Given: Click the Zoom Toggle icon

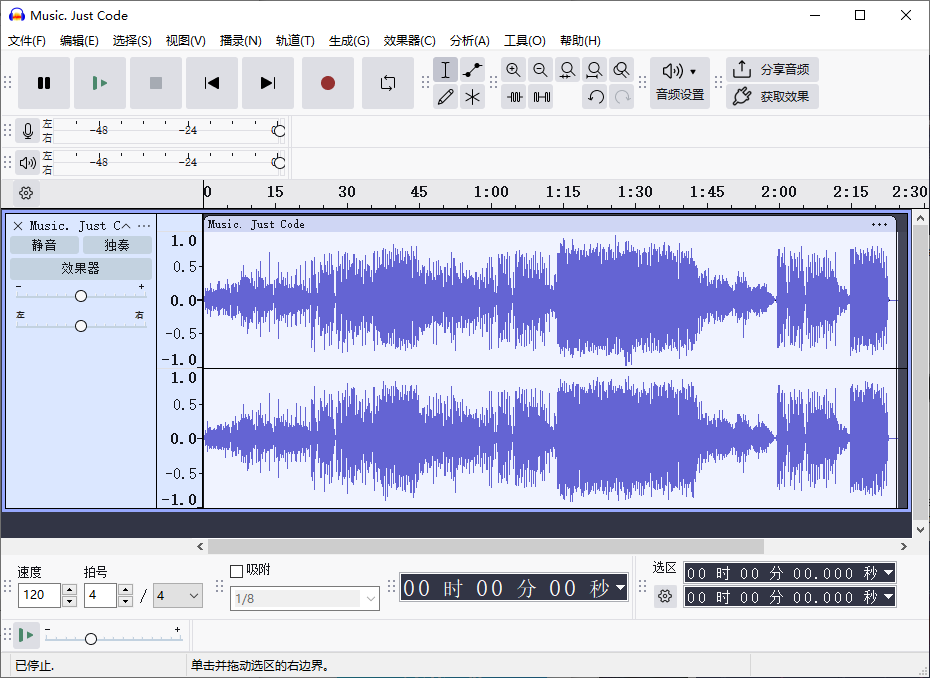Looking at the screenshot, I should coord(622,70).
